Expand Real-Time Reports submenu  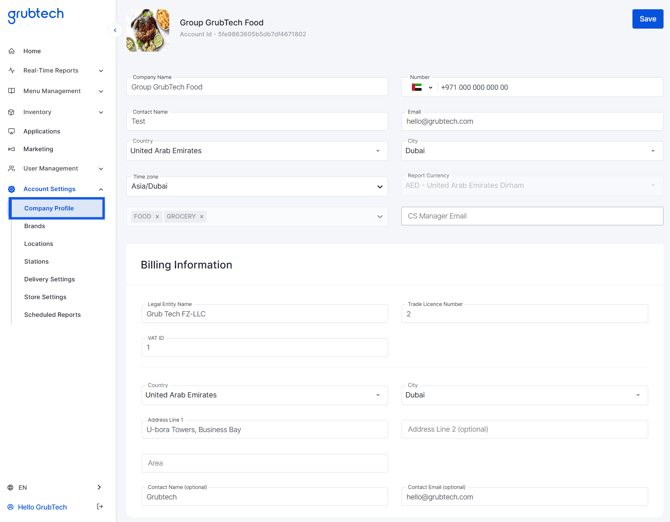click(x=101, y=71)
